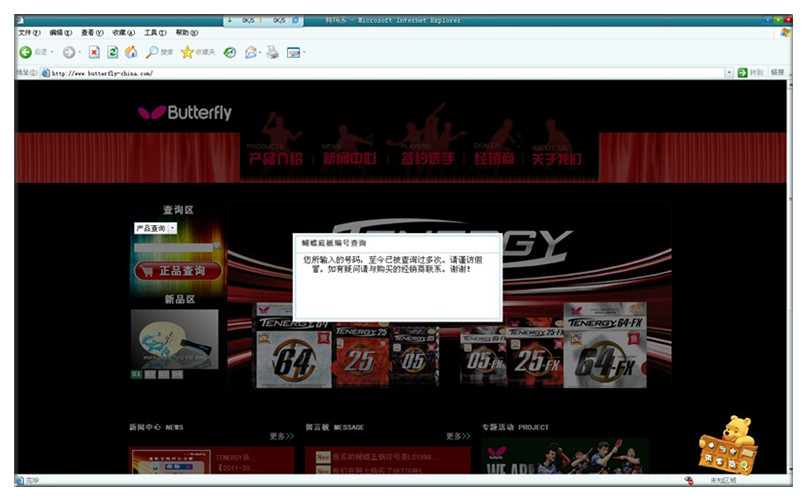Click the 专题活动 PROJECT players banner
Viewport: 807px width, 501px height.
coord(565,456)
